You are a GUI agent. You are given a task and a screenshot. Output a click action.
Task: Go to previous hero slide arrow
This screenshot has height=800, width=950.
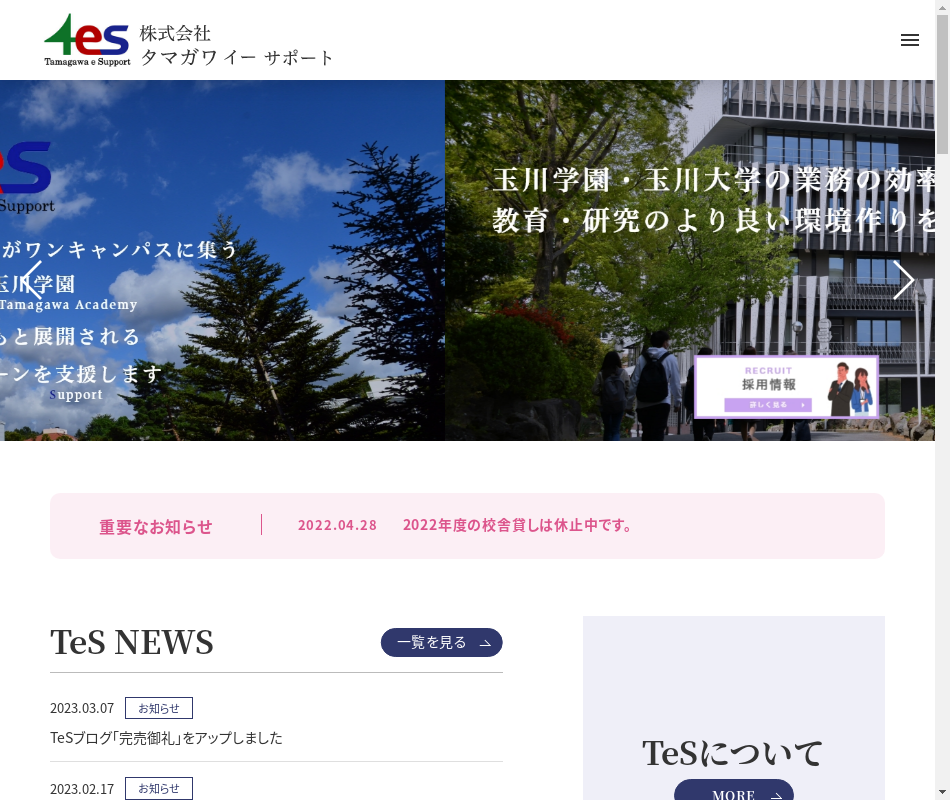pyautogui.click(x=32, y=280)
